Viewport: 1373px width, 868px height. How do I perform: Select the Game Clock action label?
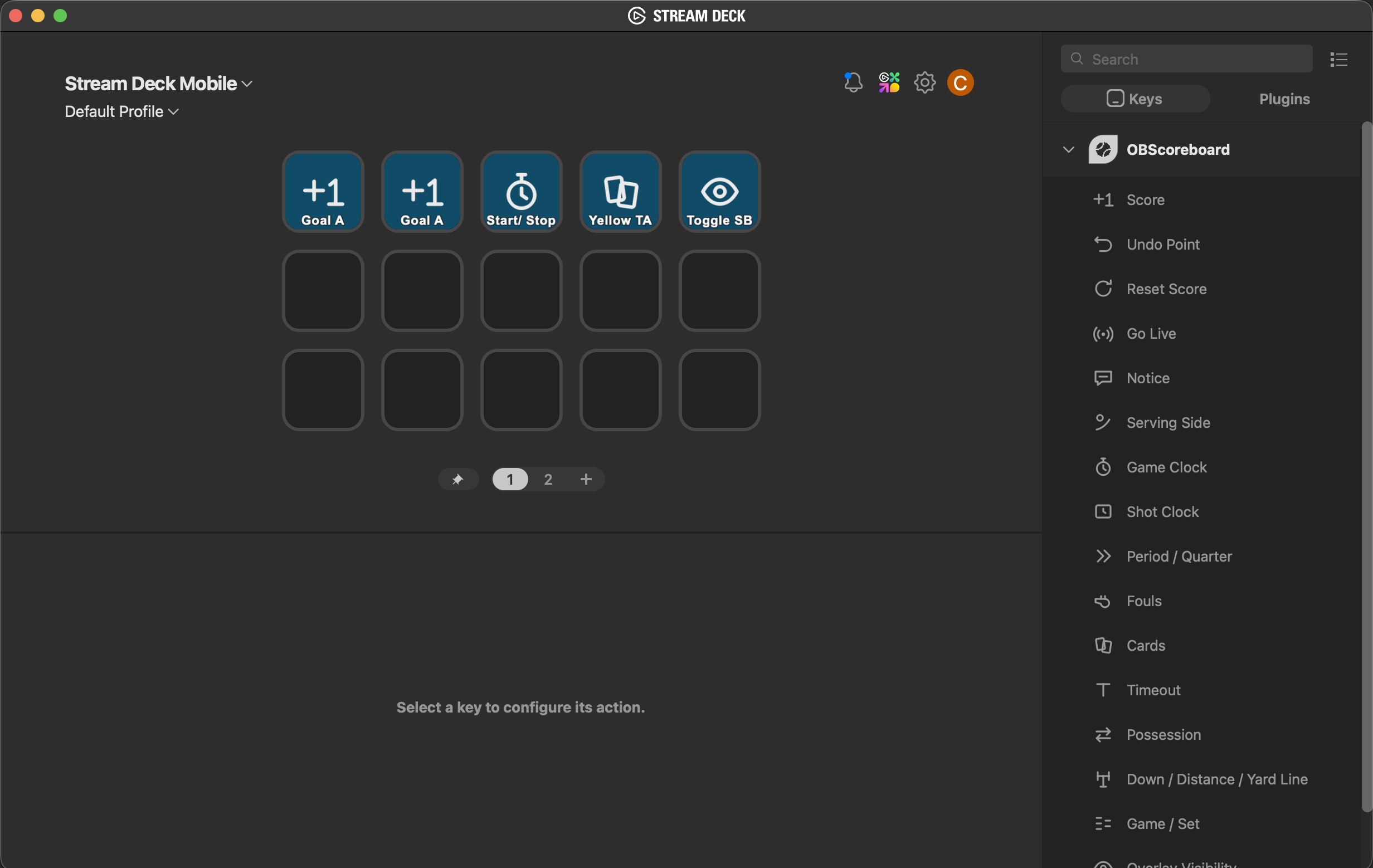pos(1167,467)
